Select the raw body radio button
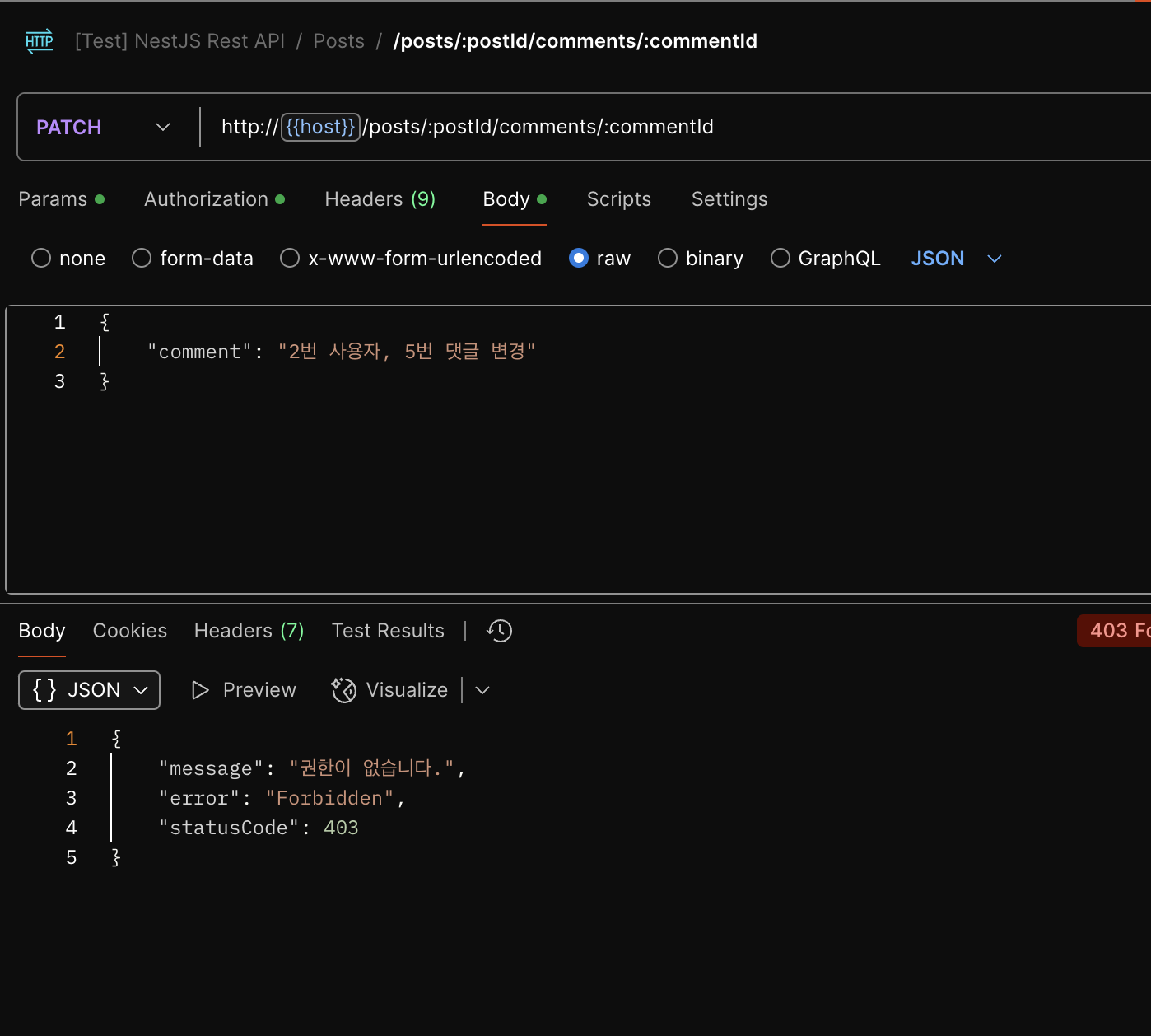The width and height of the screenshot is (1151, 1036). 579,259
